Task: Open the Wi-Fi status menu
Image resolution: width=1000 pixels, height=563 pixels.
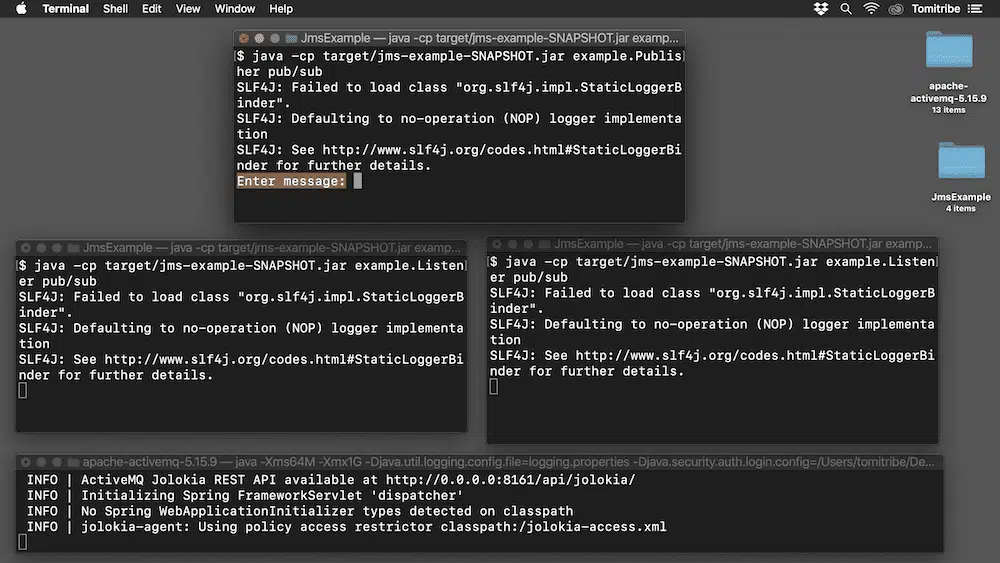Action: [871, 9]
